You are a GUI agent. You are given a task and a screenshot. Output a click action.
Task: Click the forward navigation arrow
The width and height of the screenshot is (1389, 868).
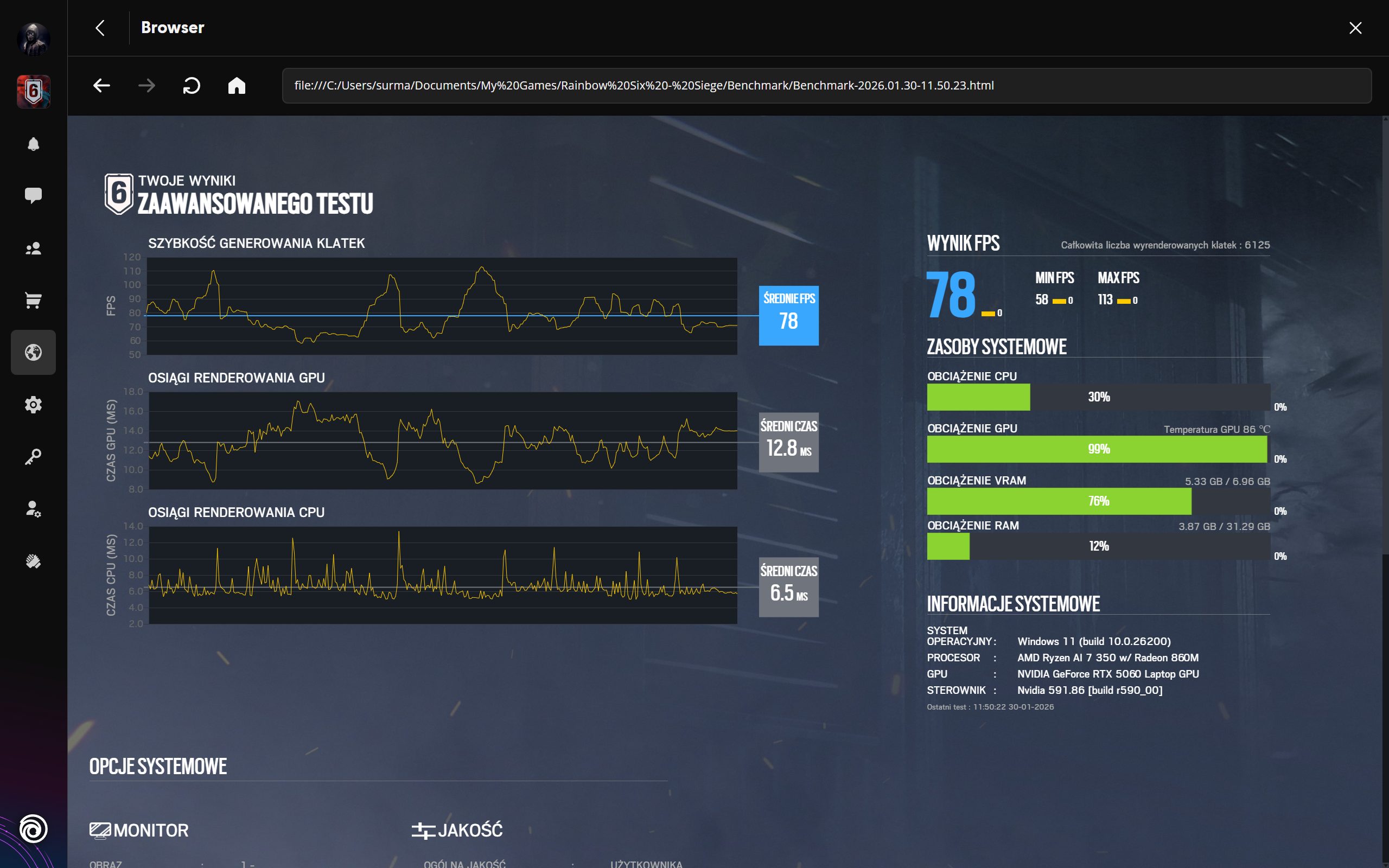tap(147, 86)
